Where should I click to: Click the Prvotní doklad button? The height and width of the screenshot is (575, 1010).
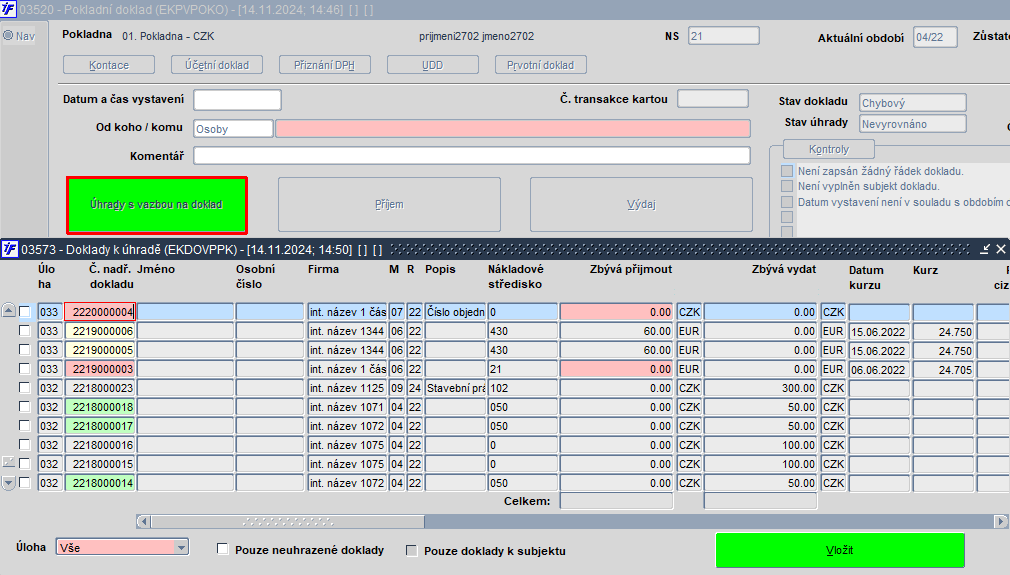point(541,65)
